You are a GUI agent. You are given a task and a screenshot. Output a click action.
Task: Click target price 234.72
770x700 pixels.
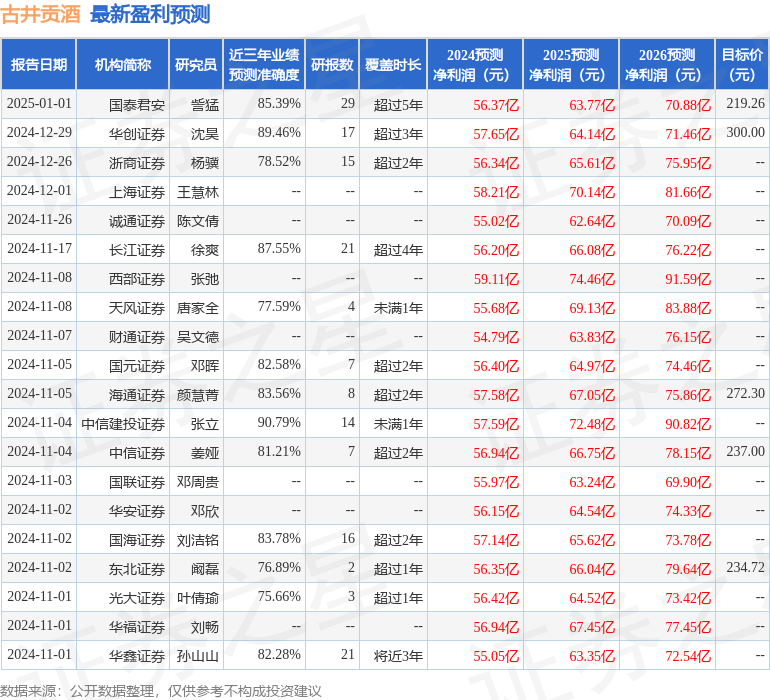[745, 567]
